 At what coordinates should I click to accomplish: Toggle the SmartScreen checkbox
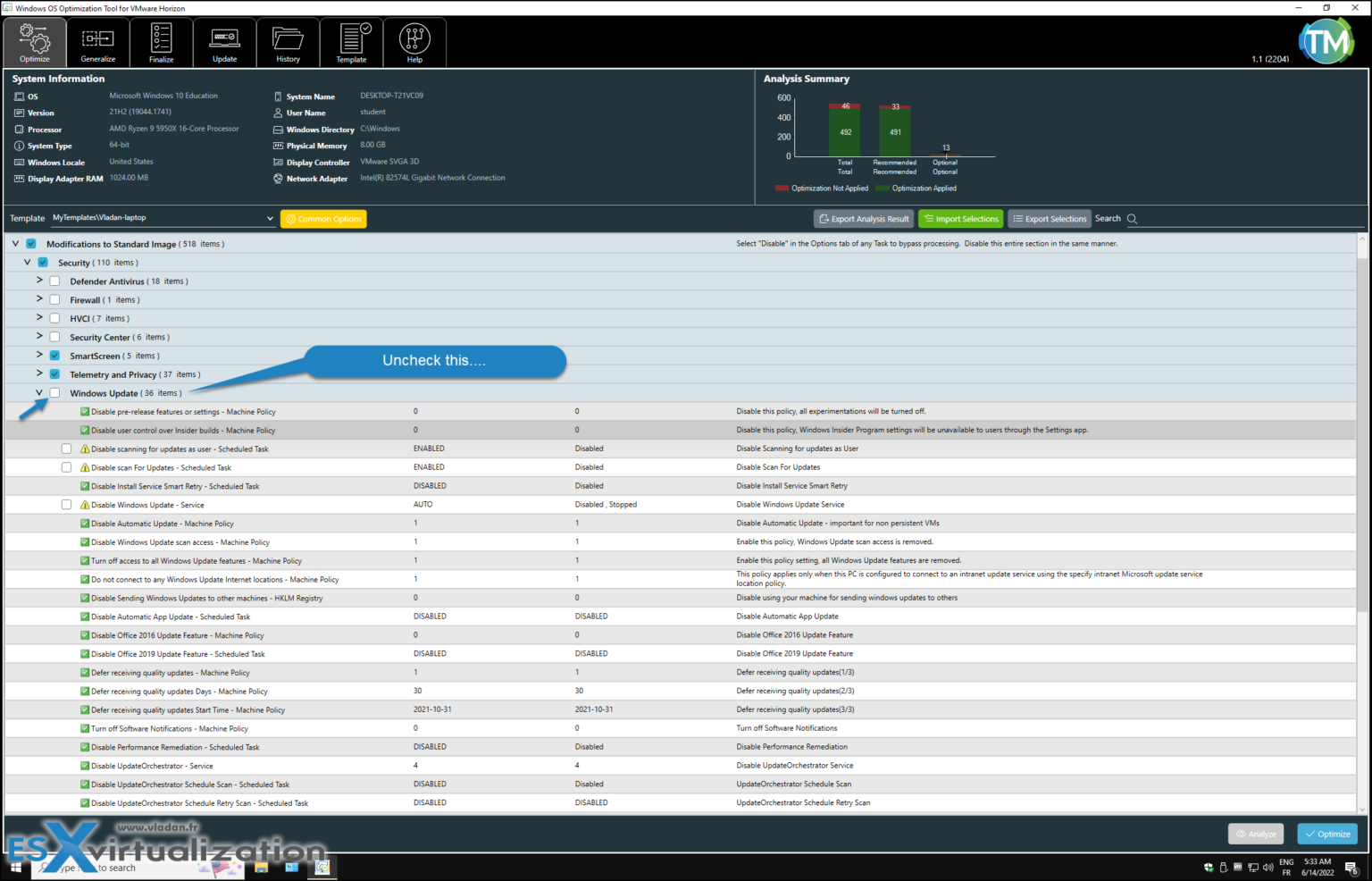(54, 355)
